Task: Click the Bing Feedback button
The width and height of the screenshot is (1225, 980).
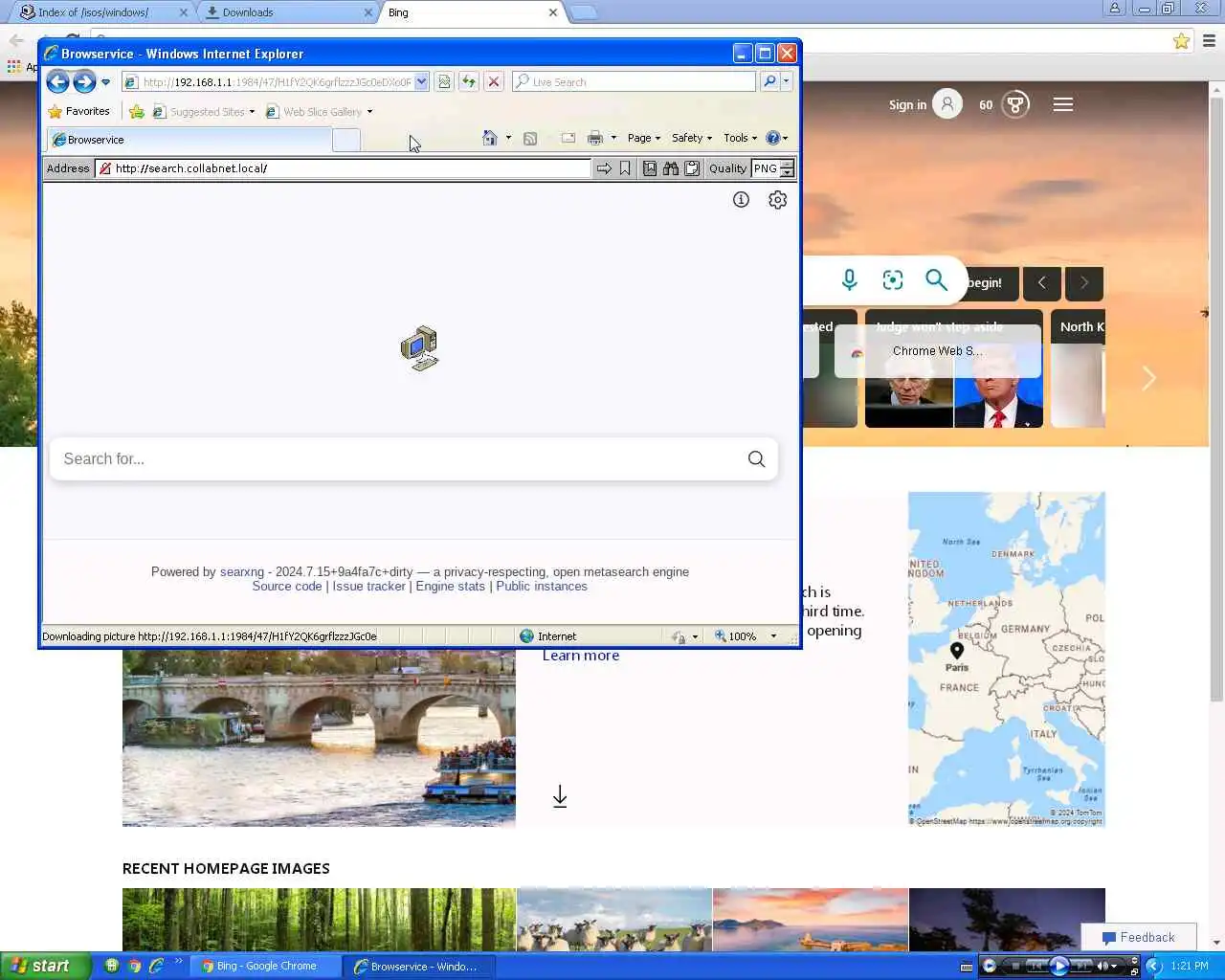Action: (x=1139, y=938)
